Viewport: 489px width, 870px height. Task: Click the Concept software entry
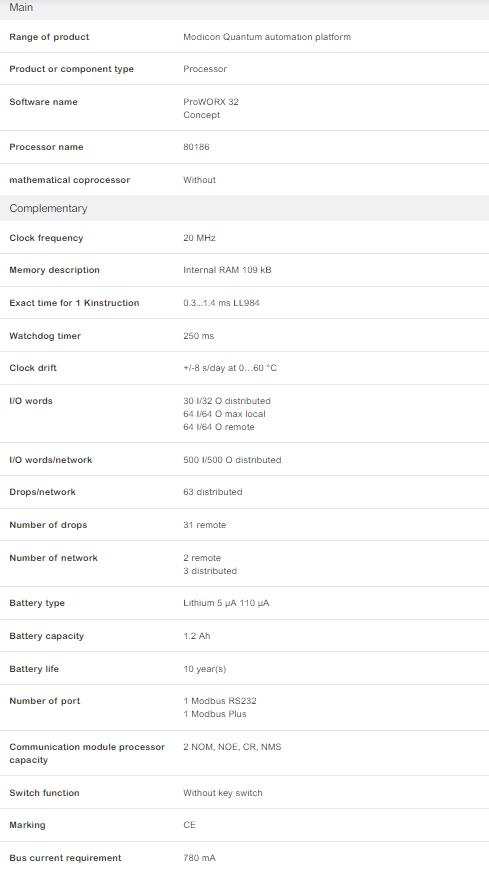point(201,115)
